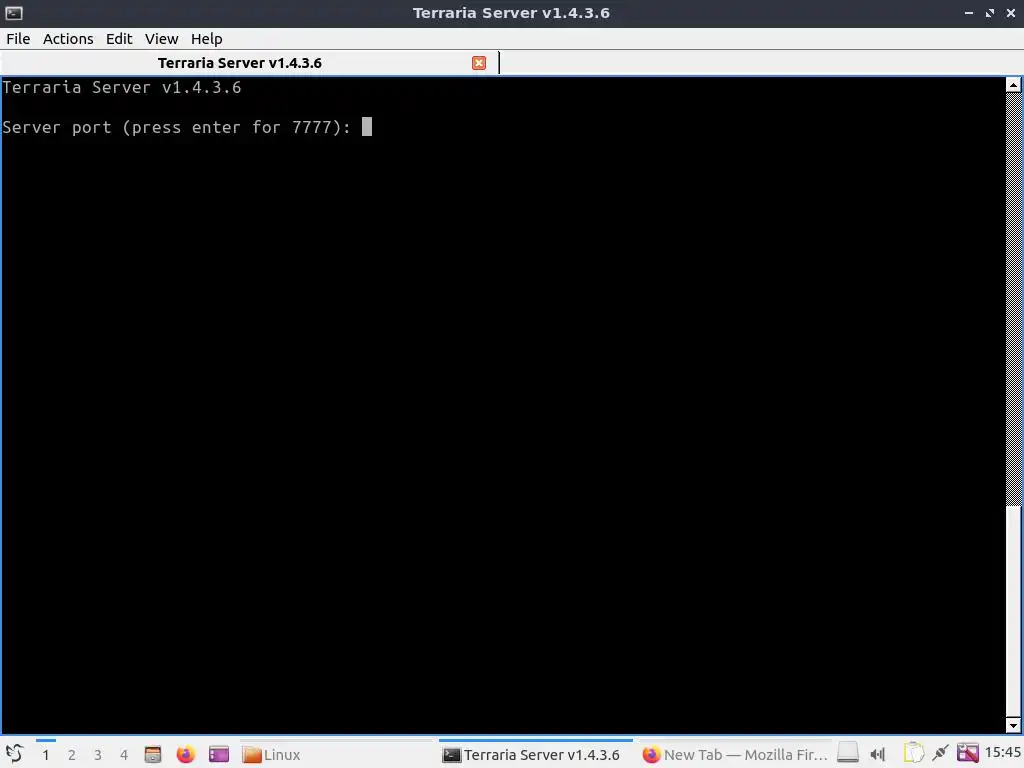
Task: Open the File menu
Action: click(18, 39)
